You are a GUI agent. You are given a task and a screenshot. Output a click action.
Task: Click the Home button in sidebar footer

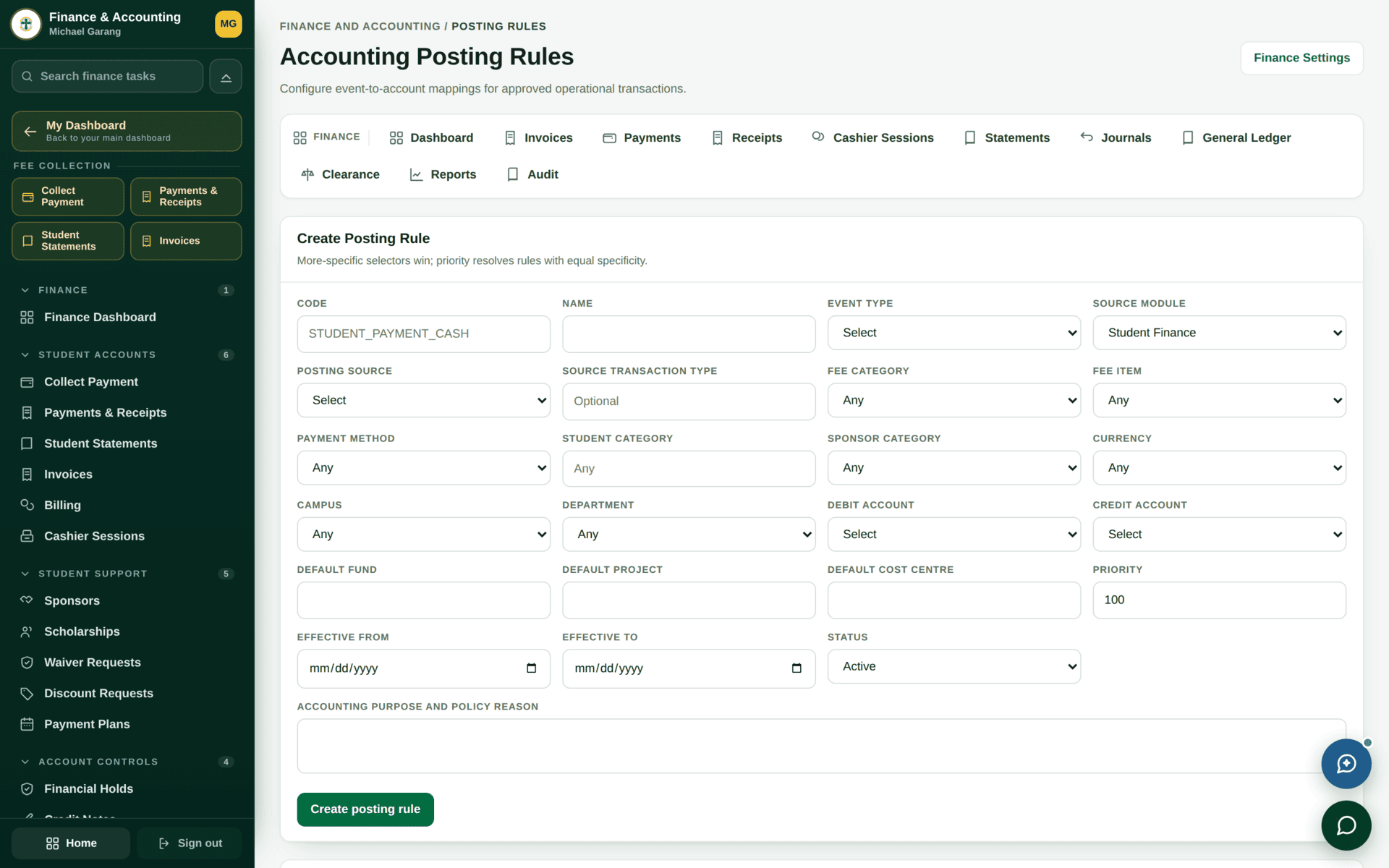(x=71, y=843)
